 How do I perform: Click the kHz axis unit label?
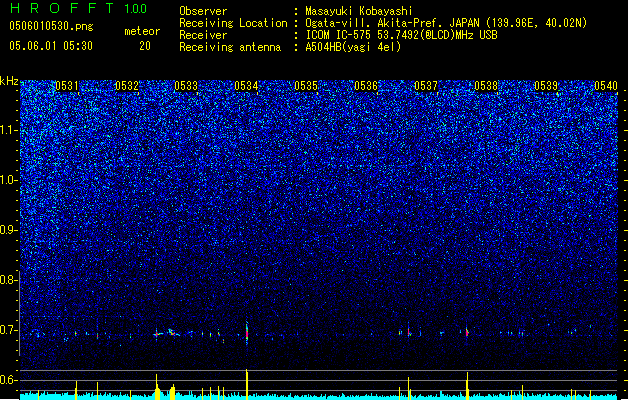(x=9, y=81)
